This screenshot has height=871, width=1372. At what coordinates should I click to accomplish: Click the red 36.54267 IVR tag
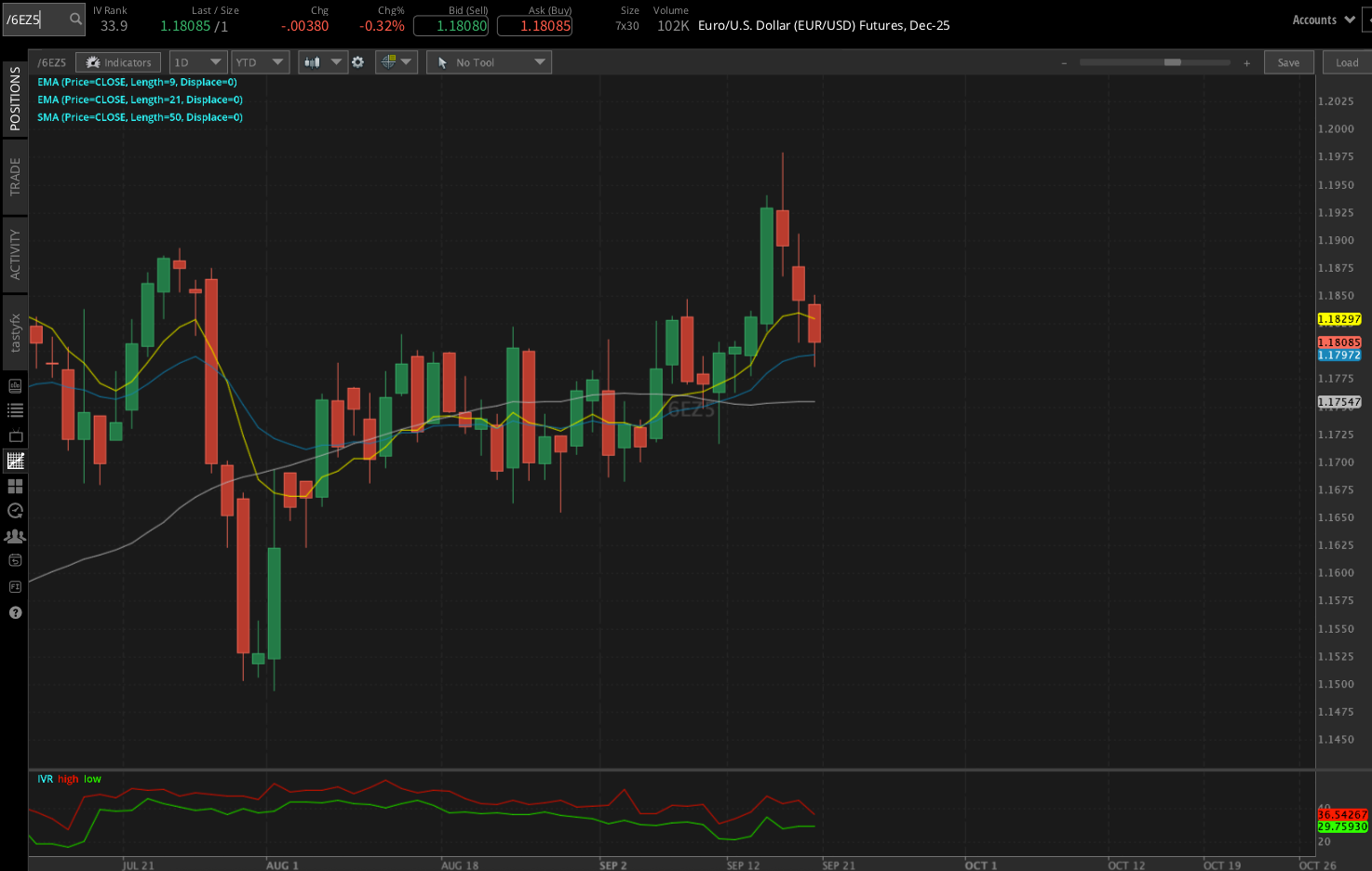[1342, 814]
